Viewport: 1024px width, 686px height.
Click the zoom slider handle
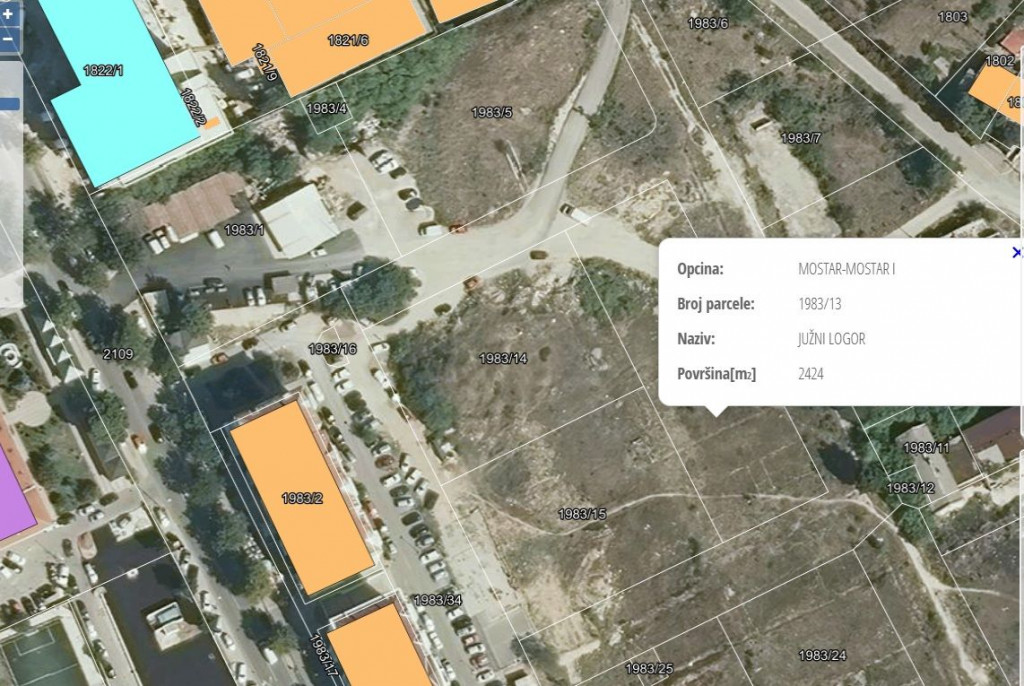tap(10, 103)
